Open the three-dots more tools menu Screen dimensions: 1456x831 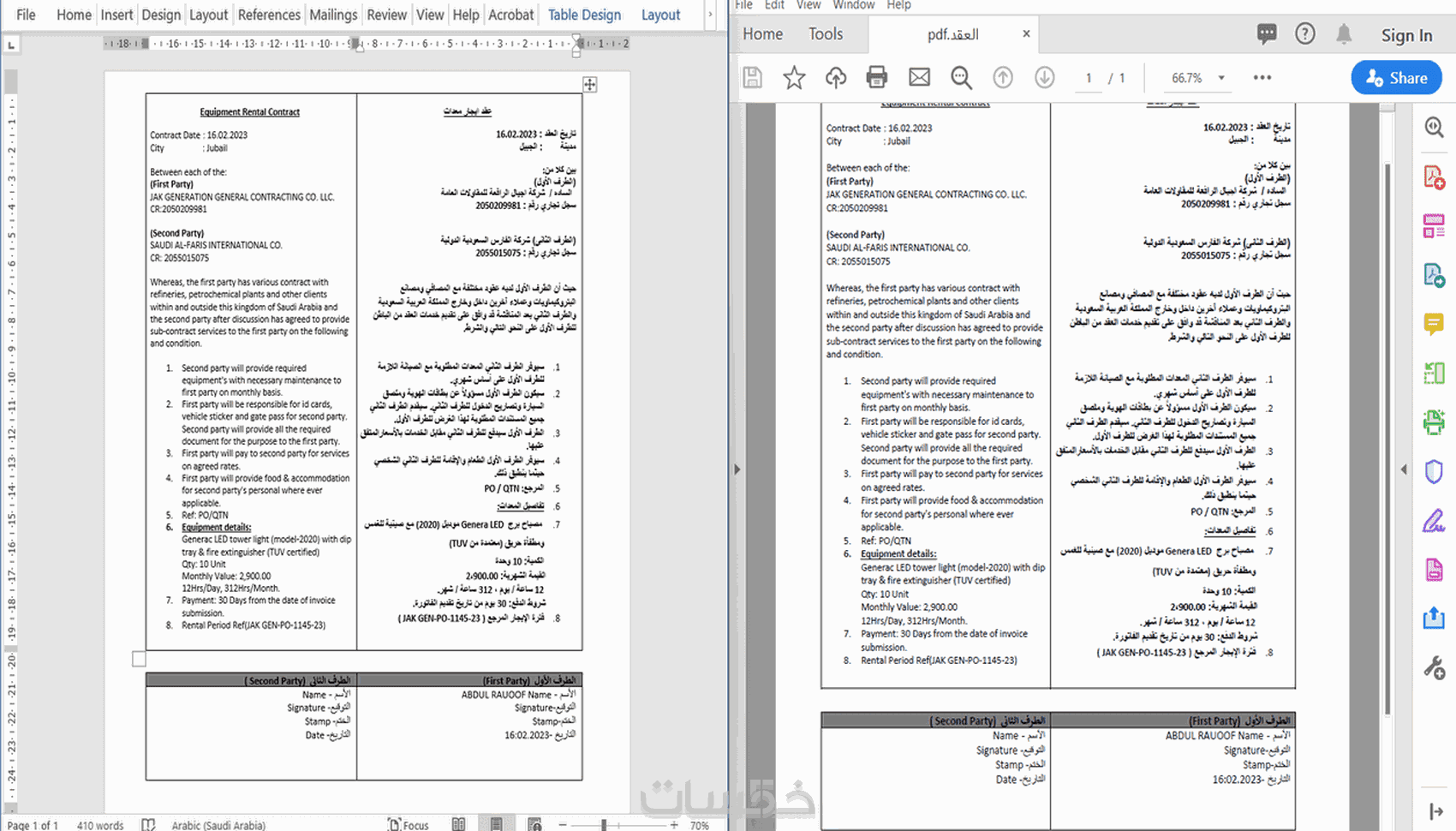coord(1262,77)
